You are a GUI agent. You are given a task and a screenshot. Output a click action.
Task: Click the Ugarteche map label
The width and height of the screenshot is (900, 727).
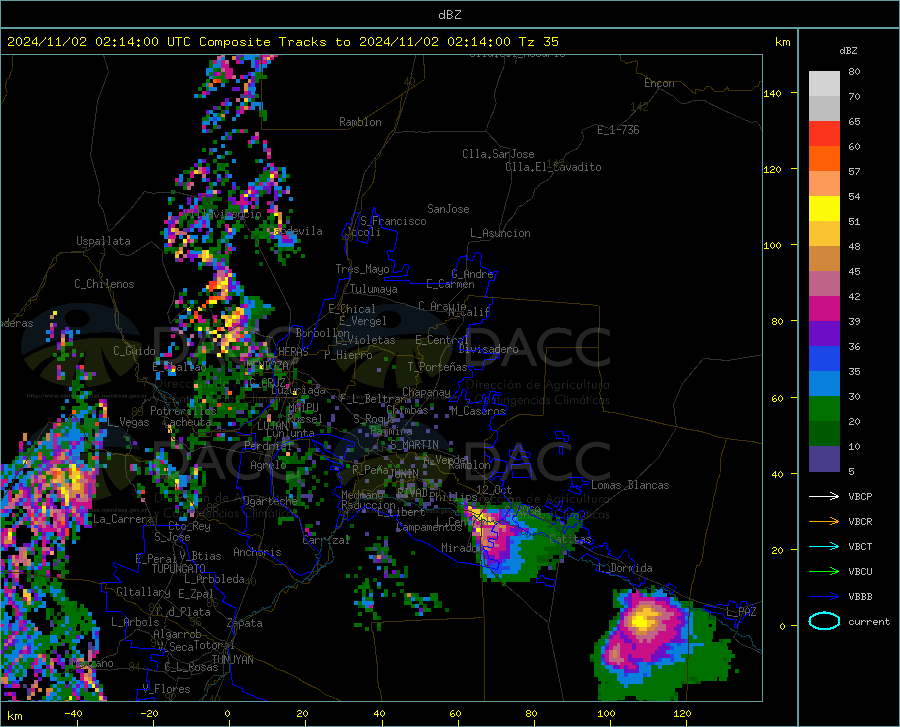270,500
